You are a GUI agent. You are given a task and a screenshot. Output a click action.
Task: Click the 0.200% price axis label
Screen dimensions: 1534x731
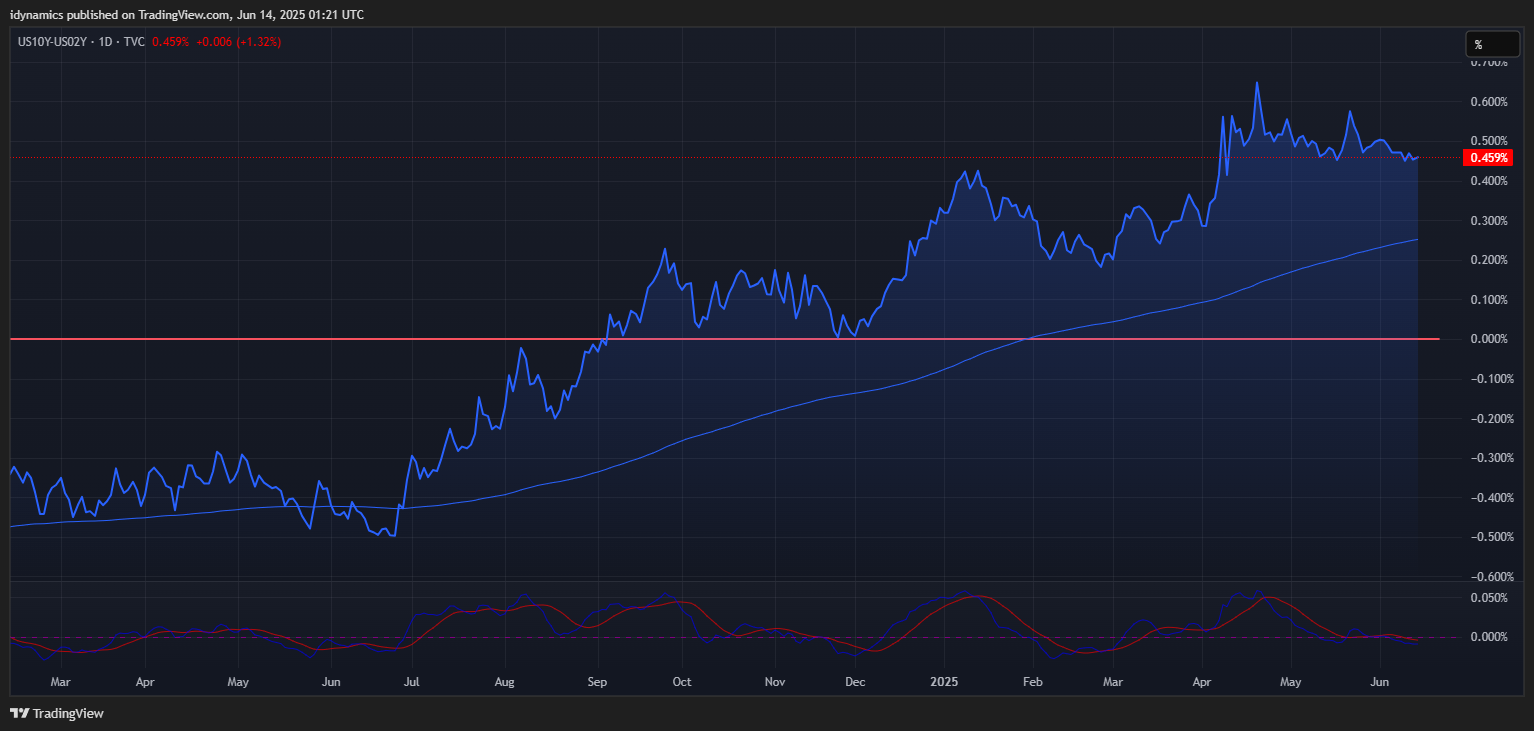[x=1489, y=260]
